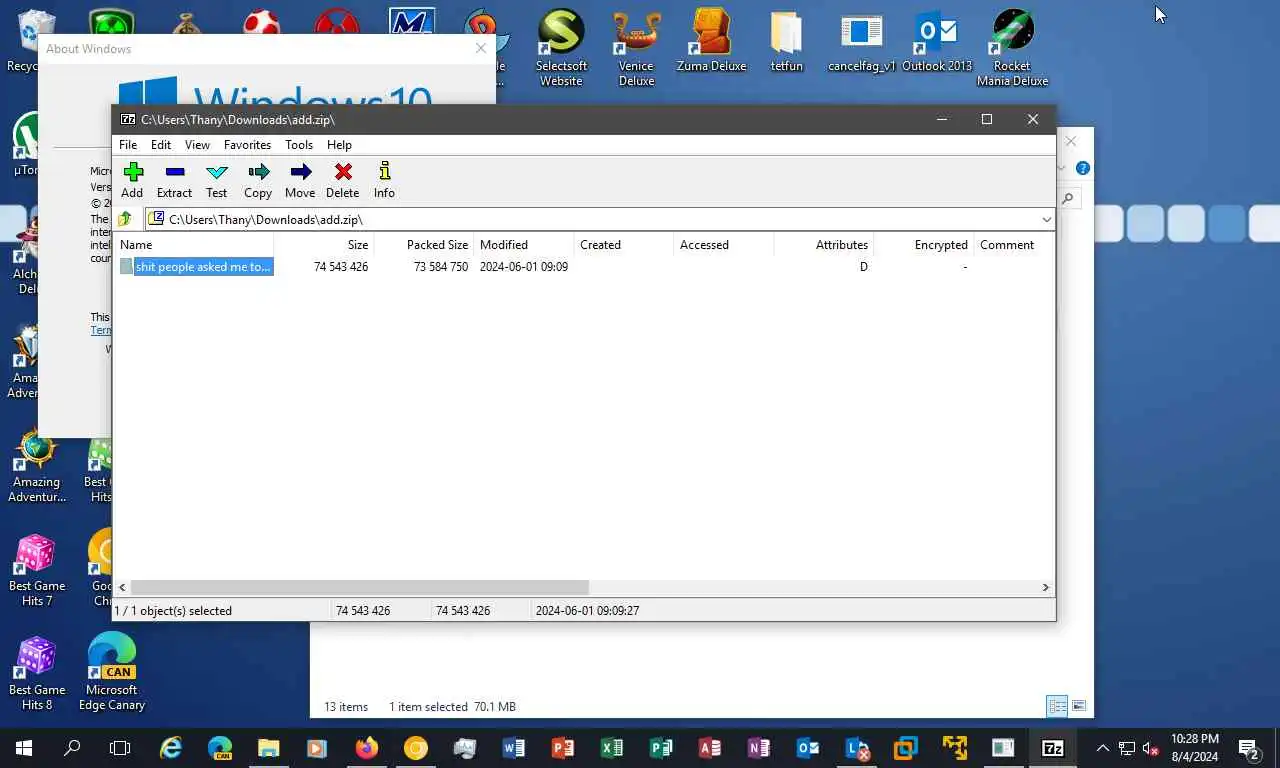This screenshot has height=768, width=1280.
Task: Click the horizontal scrollbar thumb in 7-Zip
Action: [x=359, y=588]
